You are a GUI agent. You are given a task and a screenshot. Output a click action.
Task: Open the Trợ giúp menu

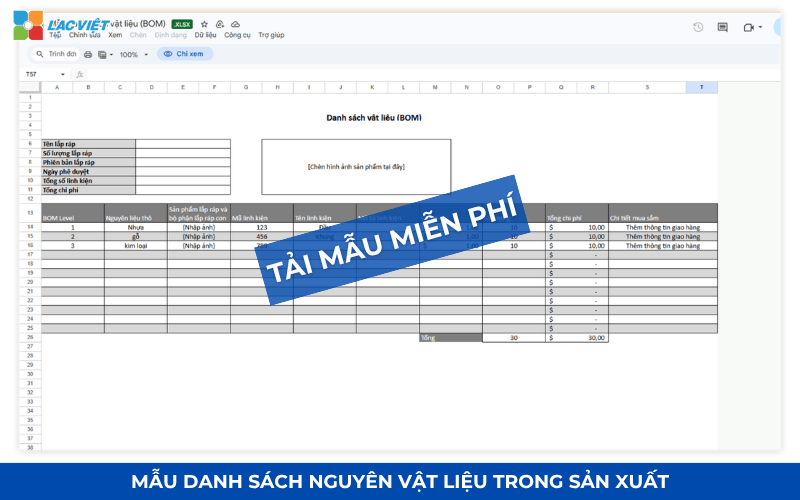[x=271, y=35]
